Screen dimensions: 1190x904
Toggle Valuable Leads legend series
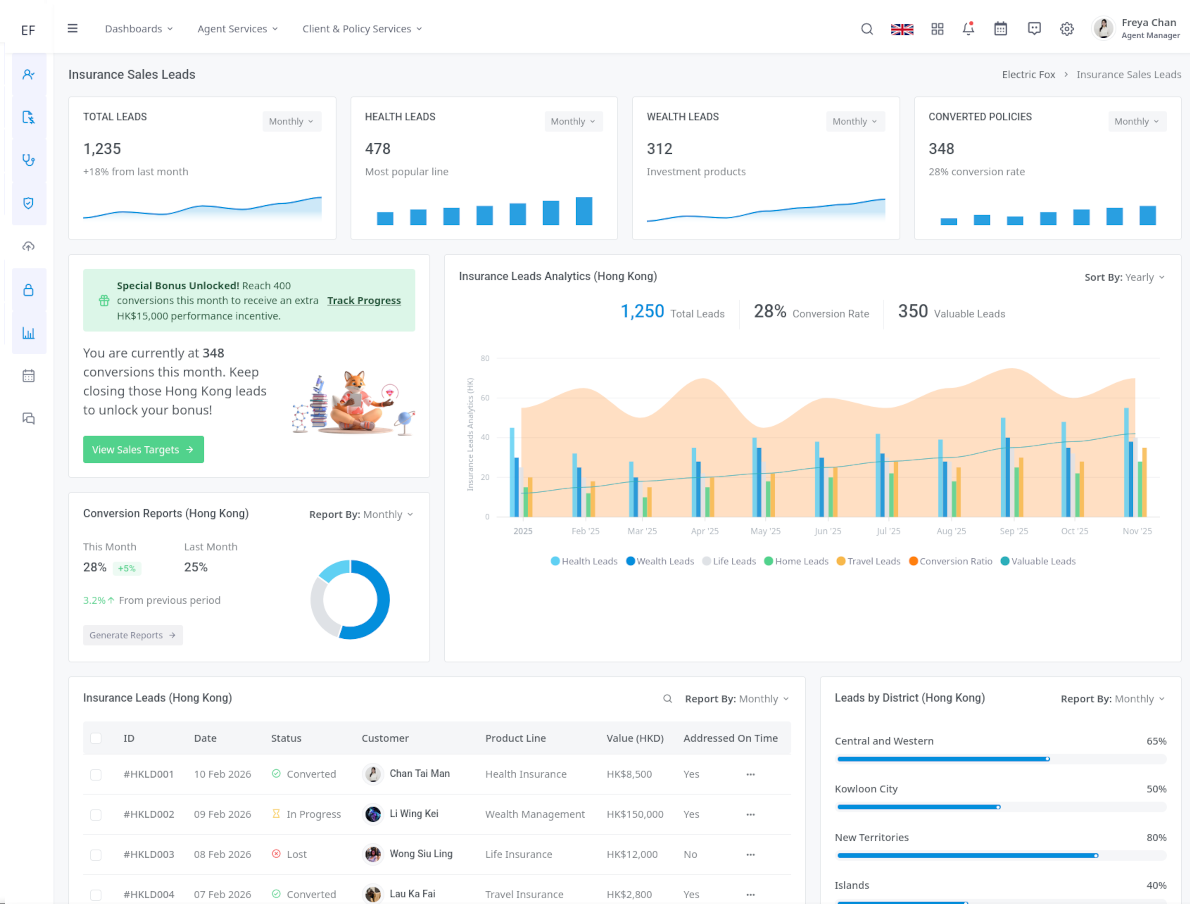[x=1037, y=562]
